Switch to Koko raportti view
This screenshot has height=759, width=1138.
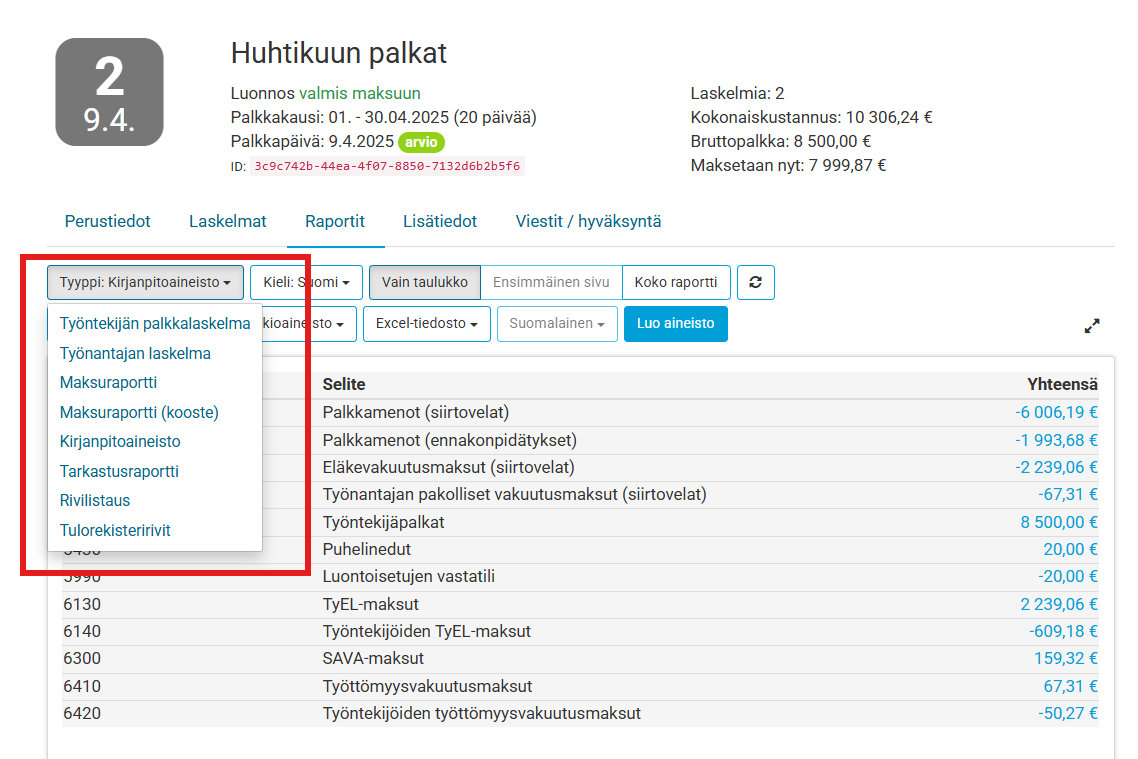coord(676,283)
